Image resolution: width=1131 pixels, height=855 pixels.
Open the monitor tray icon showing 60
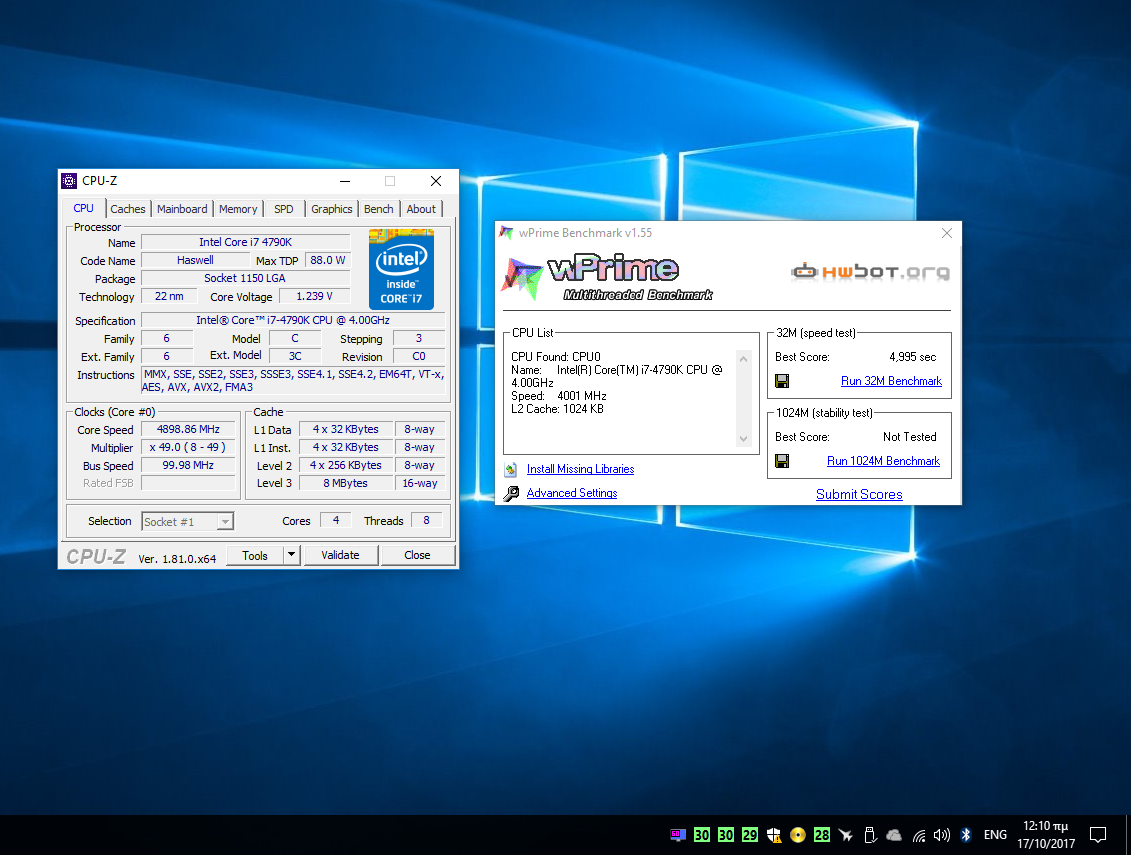[x=677, y=835]
